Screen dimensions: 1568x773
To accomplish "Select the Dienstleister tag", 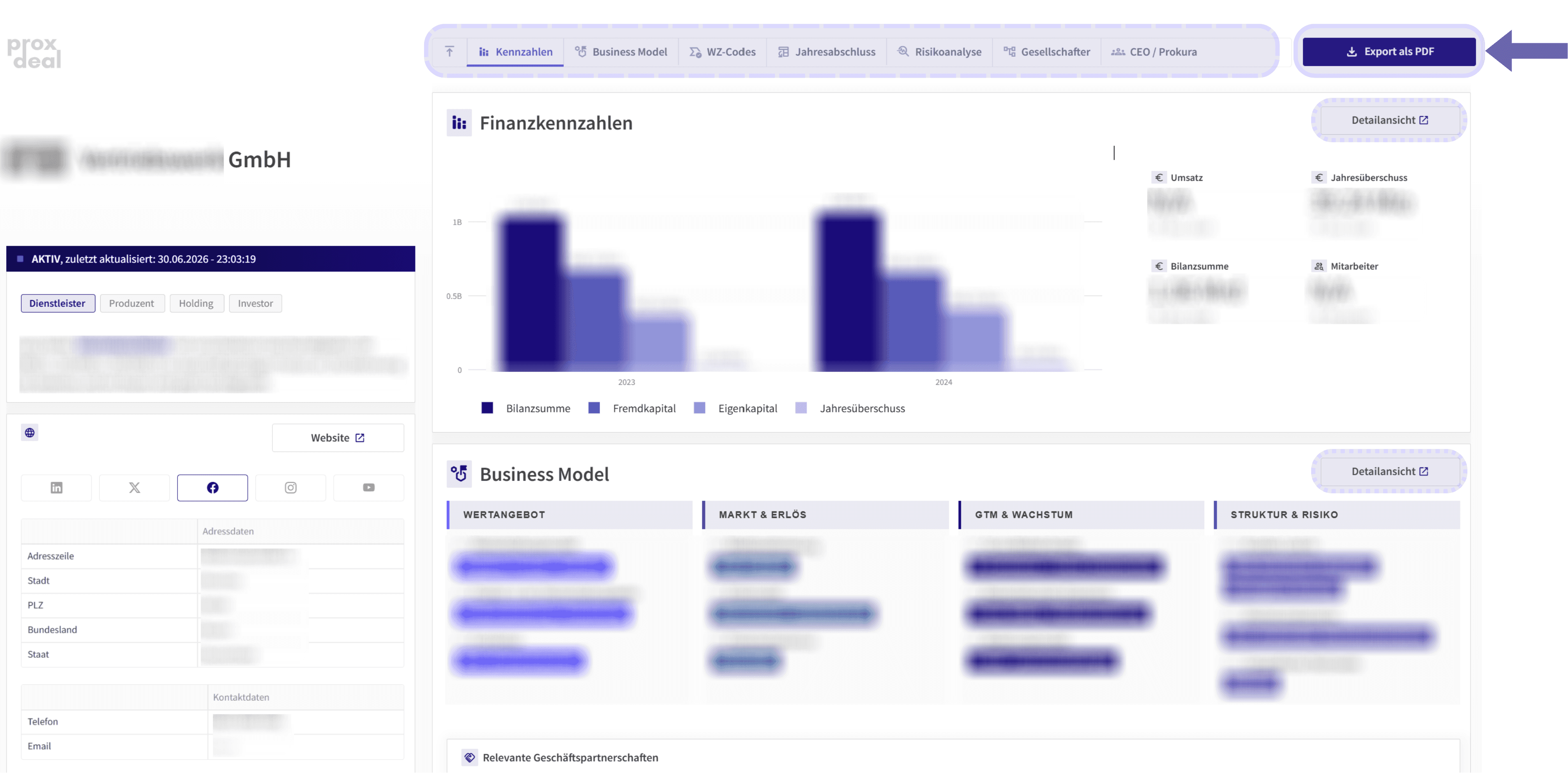I will point(58,303).
